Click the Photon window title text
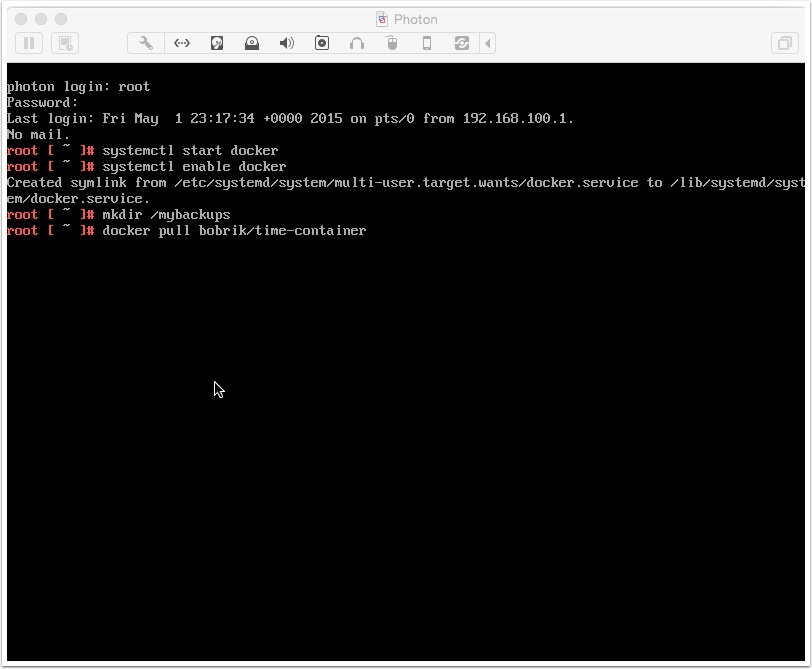This screenshot has width=812, height=669. tap(415, 19)
